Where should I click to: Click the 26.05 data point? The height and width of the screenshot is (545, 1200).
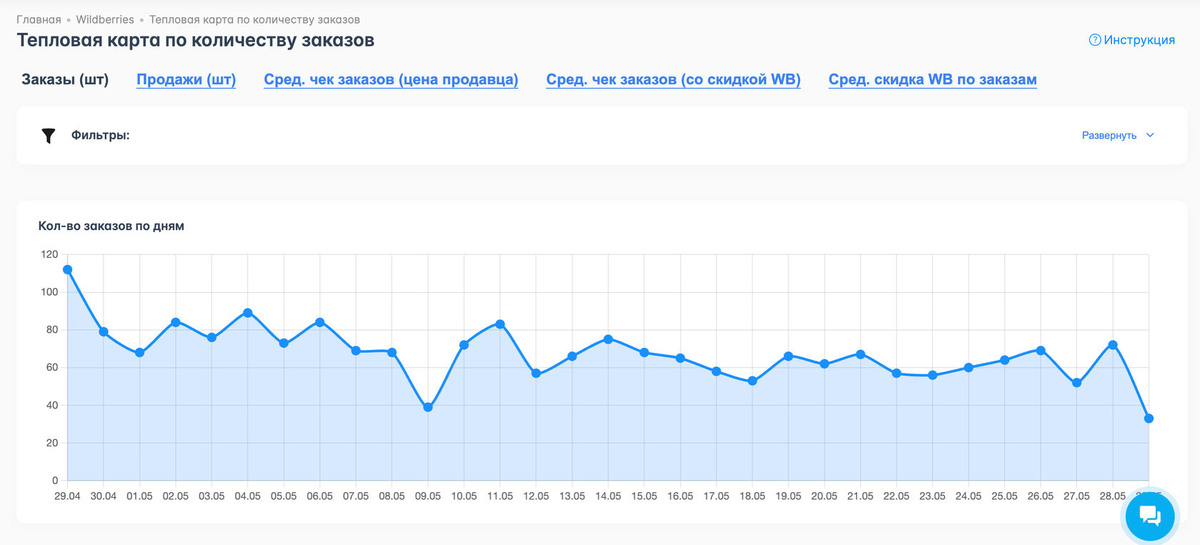(1040, 350)
